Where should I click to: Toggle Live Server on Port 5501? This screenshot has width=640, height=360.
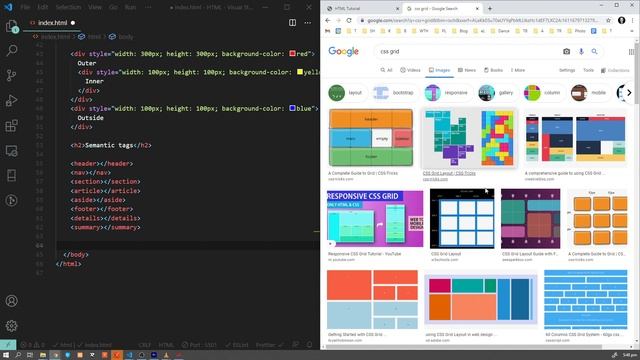tap(199, 345)
